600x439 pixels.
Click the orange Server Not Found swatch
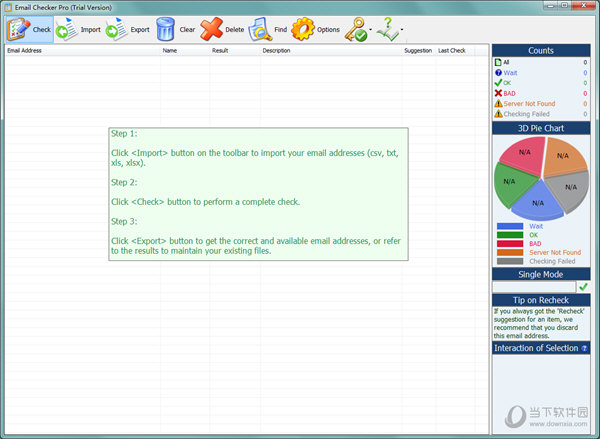point(510,253)
